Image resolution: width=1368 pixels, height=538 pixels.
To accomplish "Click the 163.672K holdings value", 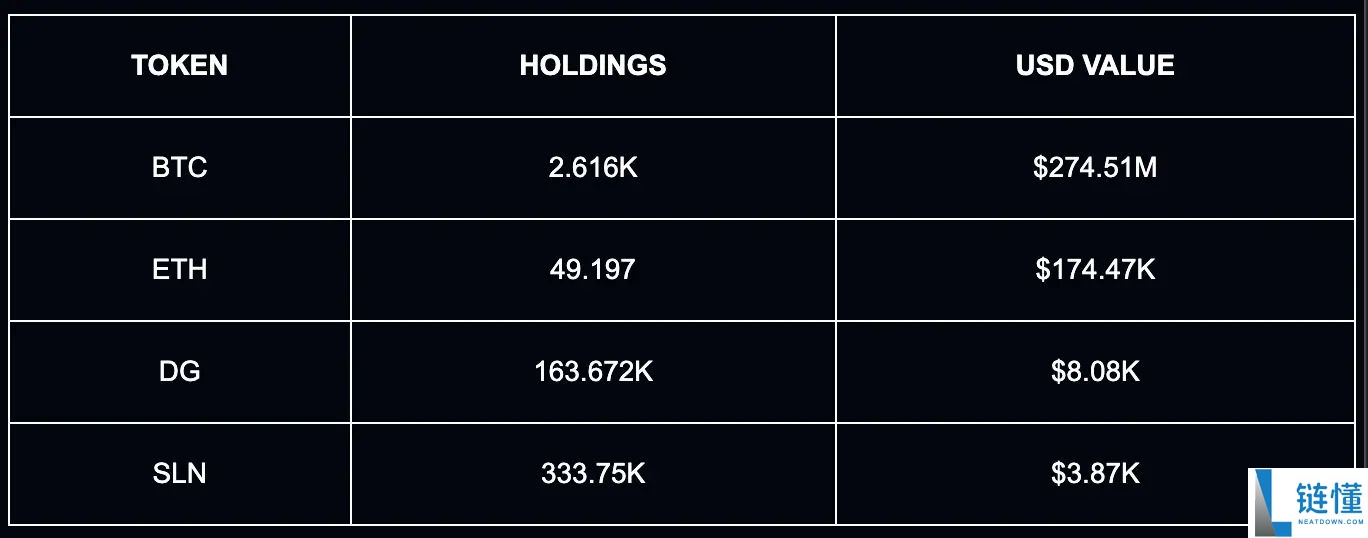I will click(593, 372).
